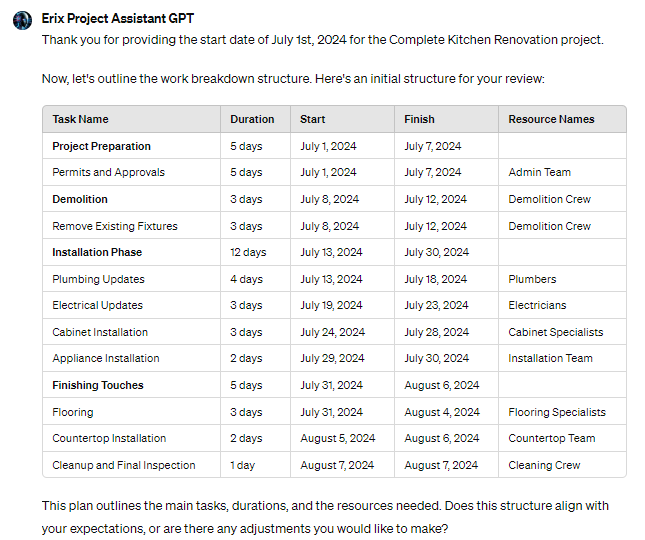The height and width of the screenshot is (540, 645).
Task: Click the Cleanup and Final Inspection task
Action: 124,465
